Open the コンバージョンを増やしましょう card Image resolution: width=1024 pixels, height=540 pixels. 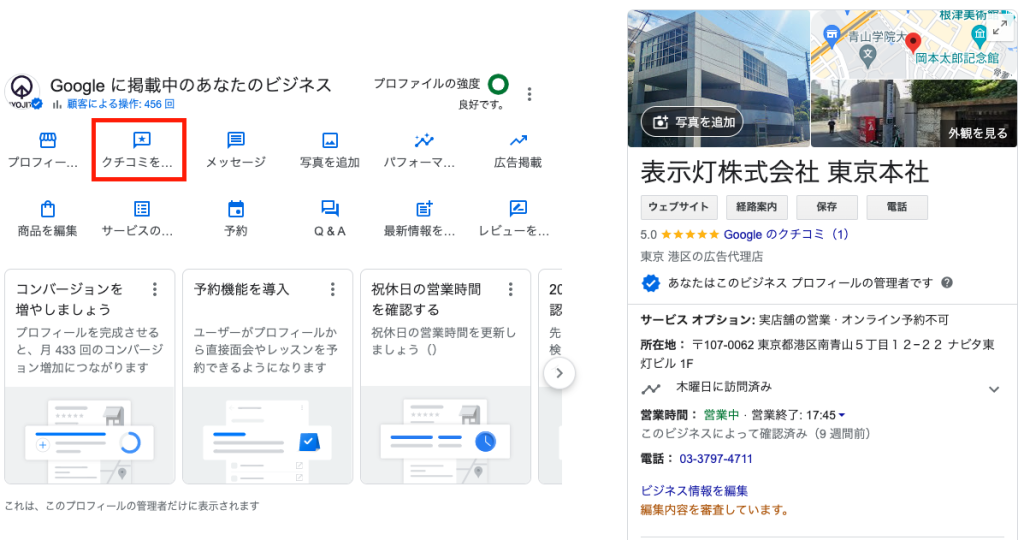(90, 377)
